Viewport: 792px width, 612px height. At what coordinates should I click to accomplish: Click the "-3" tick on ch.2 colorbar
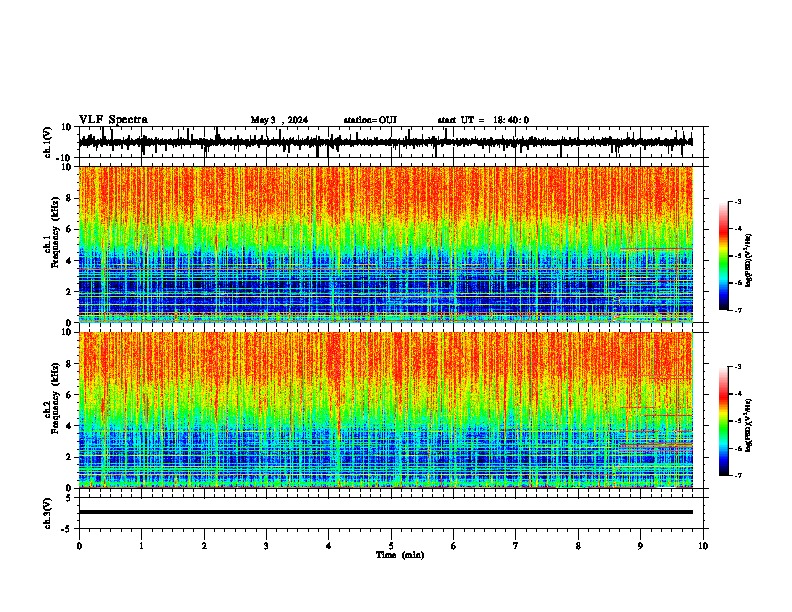coord(737,367)
